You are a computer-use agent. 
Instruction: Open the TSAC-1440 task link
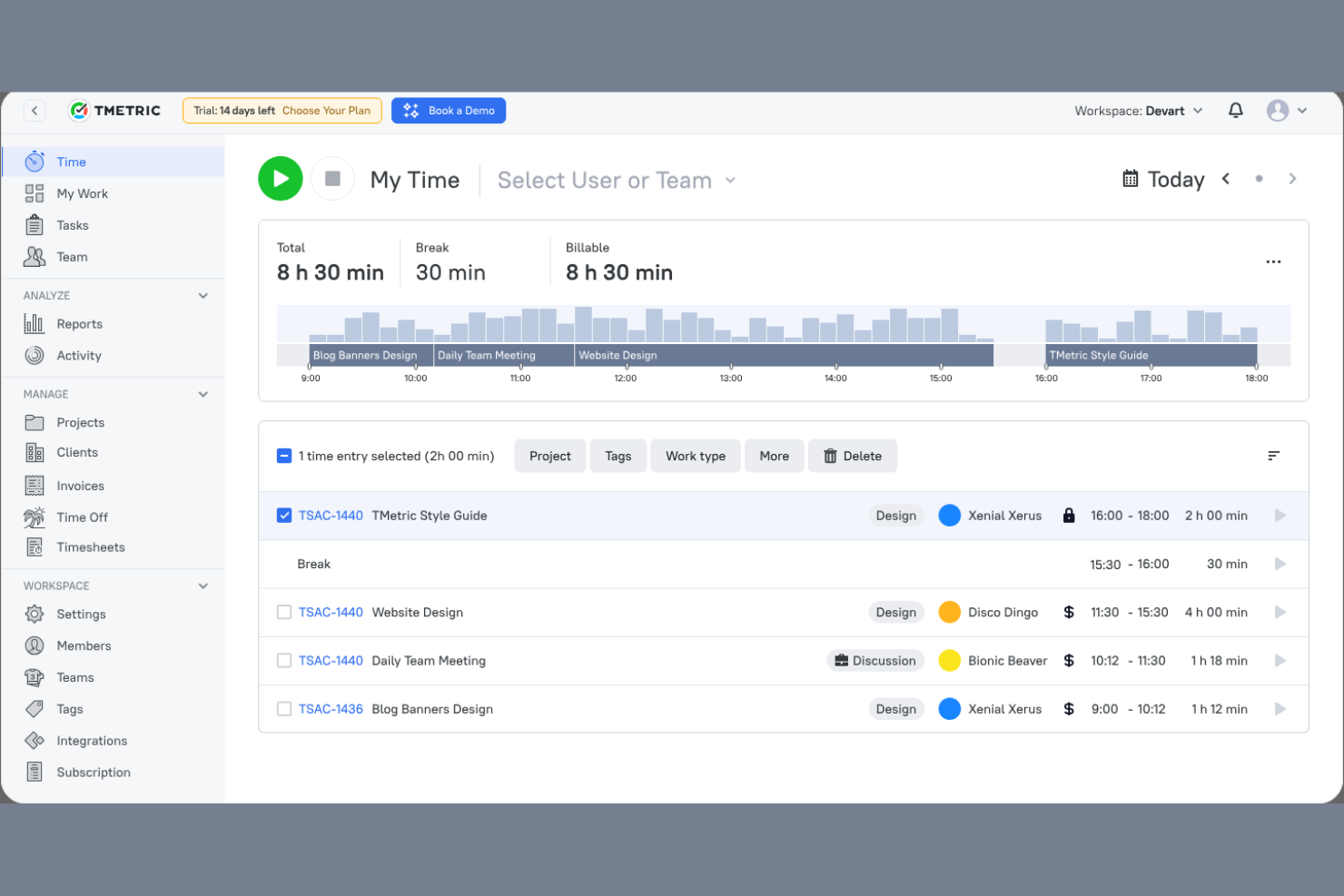pyautogui.click(x=331, y=515)
